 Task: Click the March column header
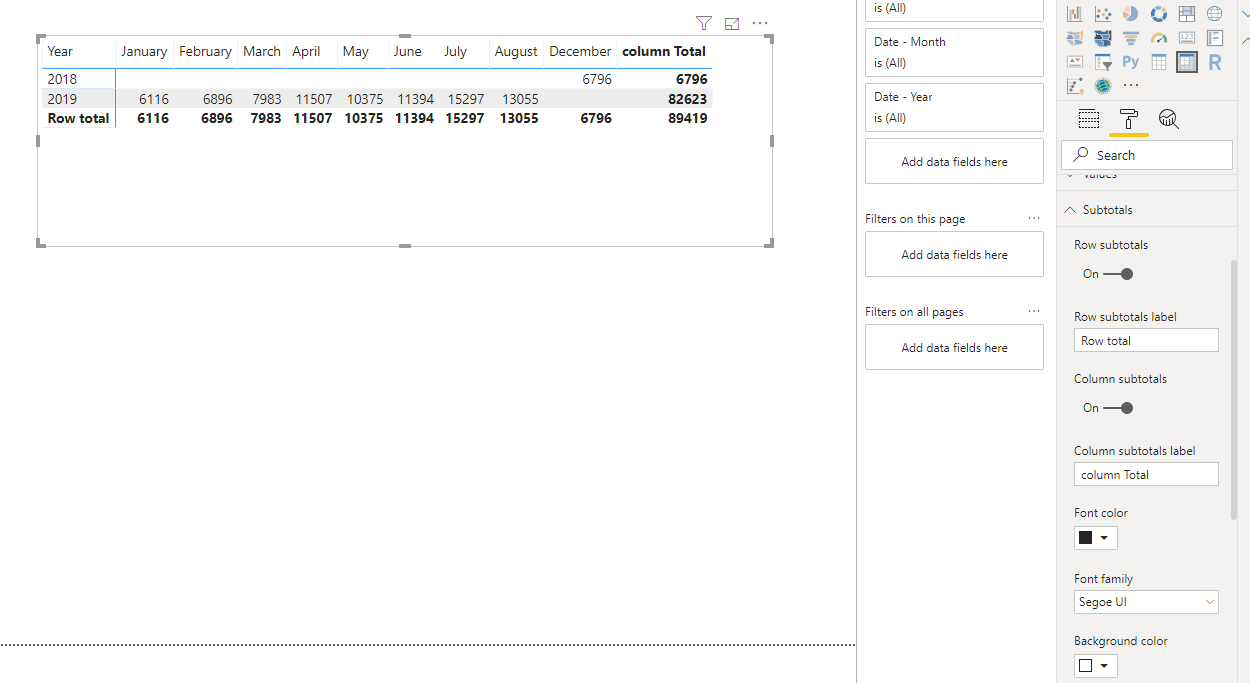[262, 51]
